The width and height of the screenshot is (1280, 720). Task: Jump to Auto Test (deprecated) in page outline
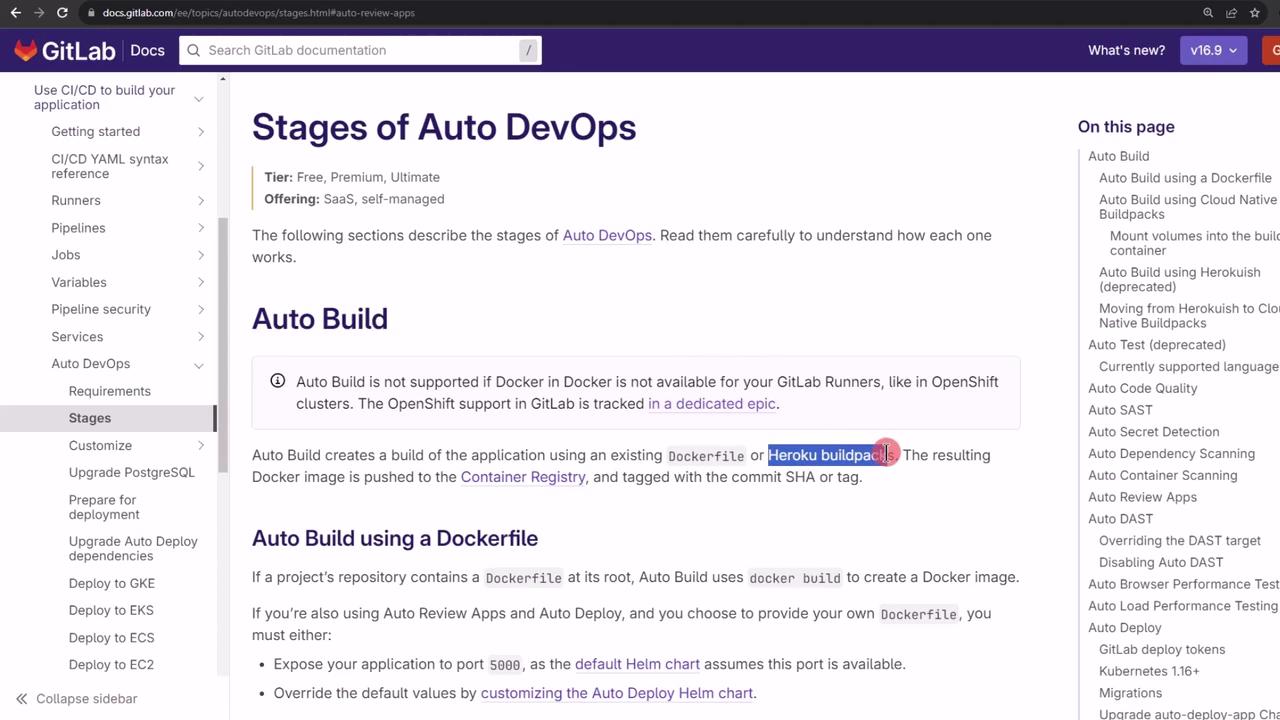pos(1157,345)
